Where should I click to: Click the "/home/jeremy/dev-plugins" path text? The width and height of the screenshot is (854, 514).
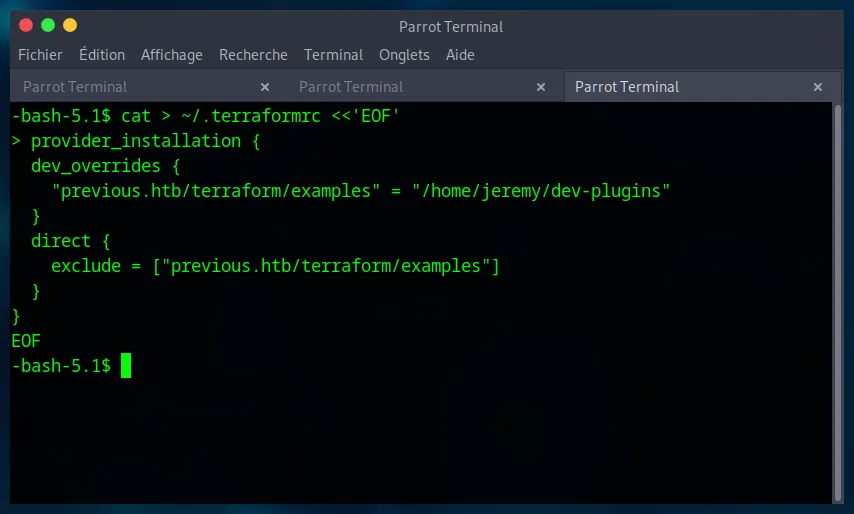[541, 191]
